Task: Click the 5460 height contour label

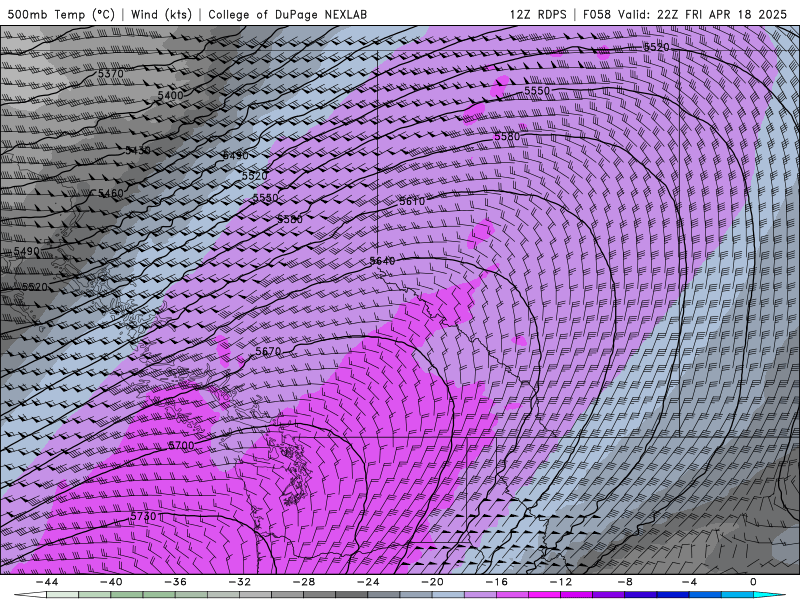Action: [x=111, y=193]
